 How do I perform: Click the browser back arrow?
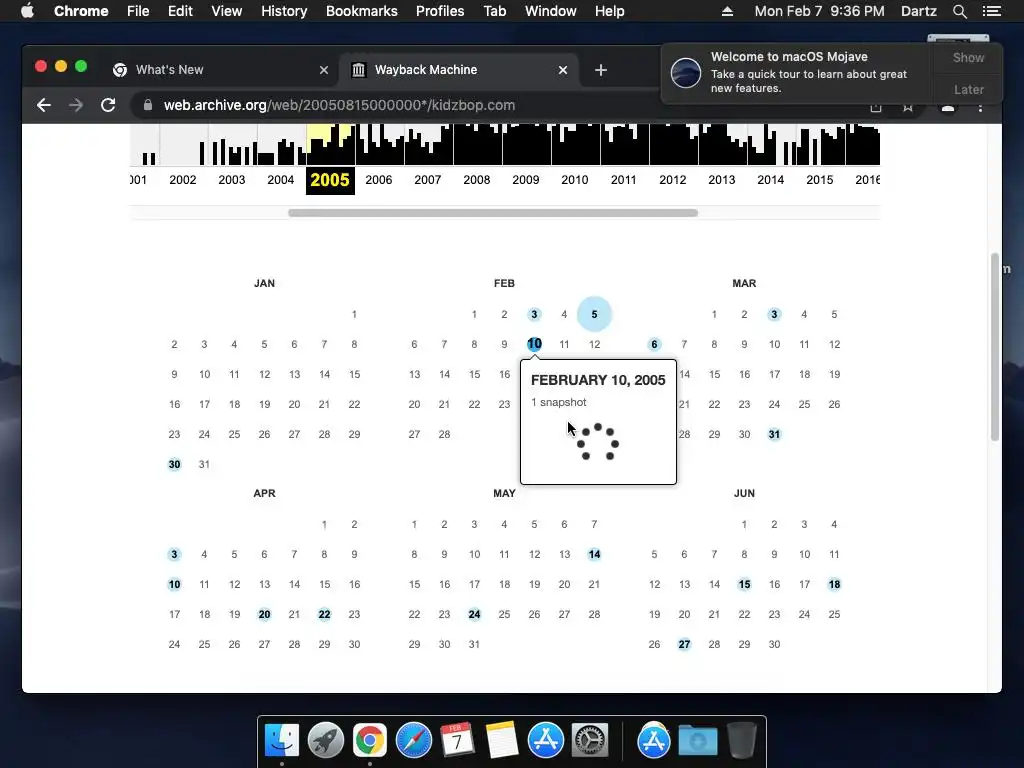44,105
